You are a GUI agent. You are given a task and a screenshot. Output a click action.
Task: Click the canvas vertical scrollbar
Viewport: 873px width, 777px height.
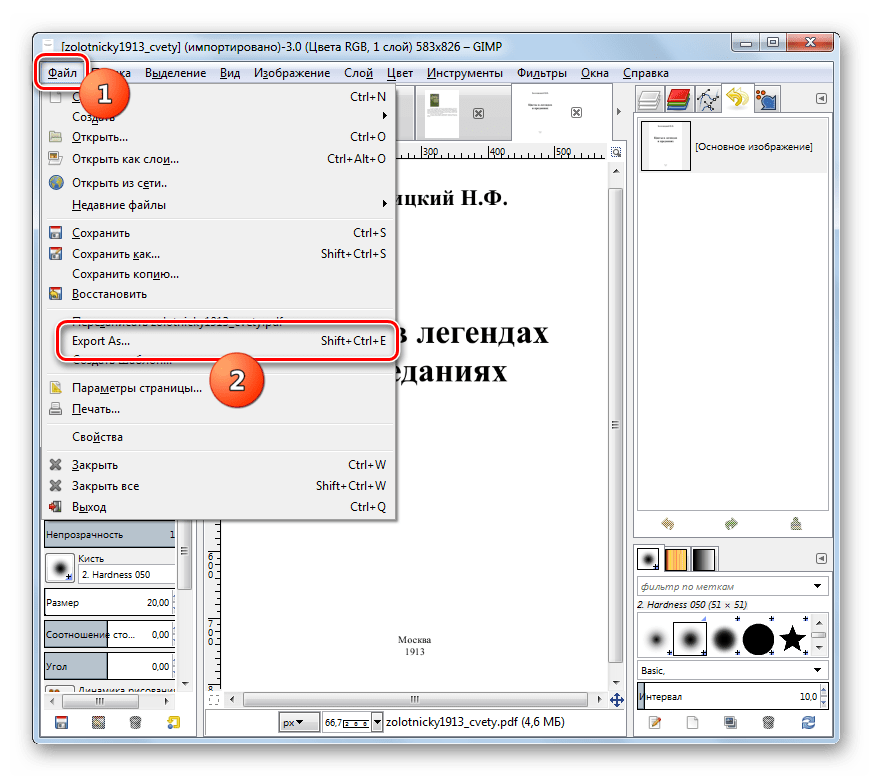click(615, 425)
